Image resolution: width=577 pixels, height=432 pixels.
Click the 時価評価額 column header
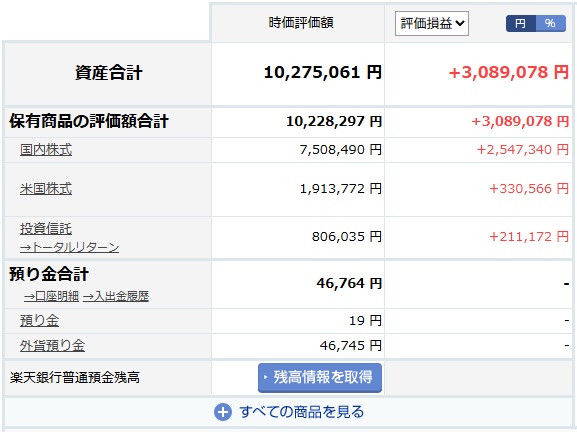pos(301,23)
